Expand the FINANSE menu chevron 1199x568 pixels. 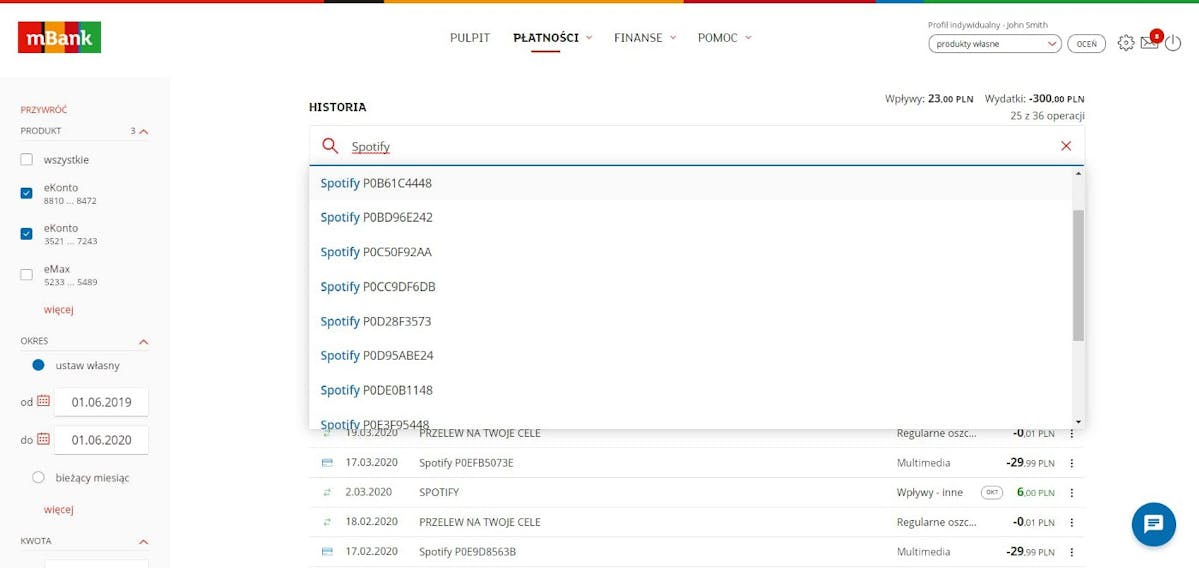click(673, 37)
